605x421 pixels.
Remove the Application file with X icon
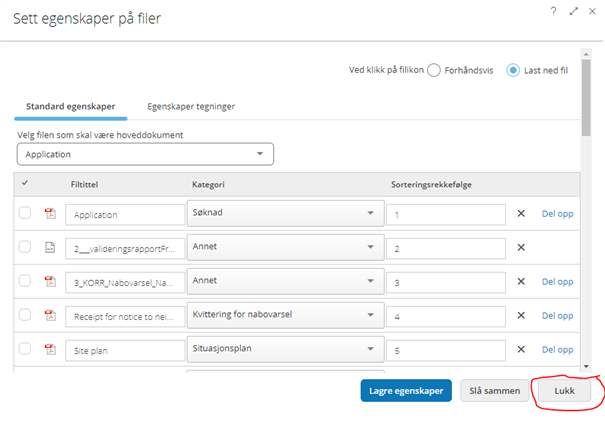click(x=521, y=213)
